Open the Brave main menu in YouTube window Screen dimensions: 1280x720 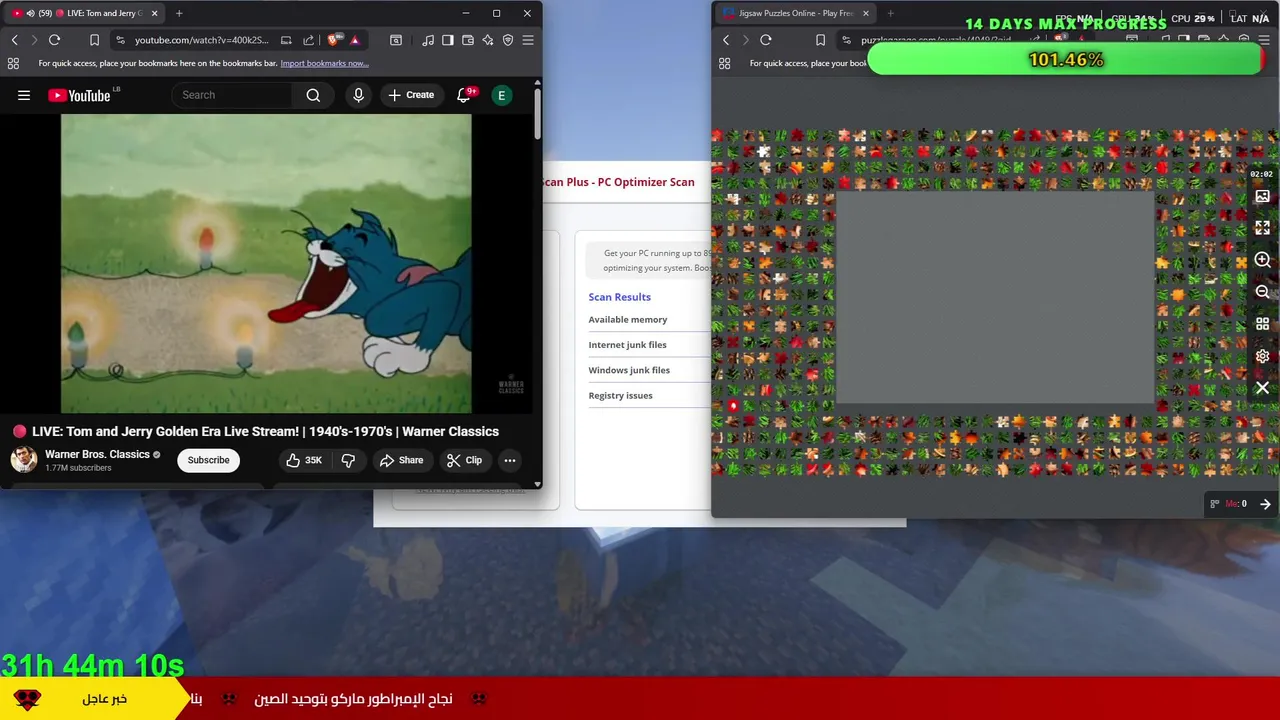coord(528,40)
